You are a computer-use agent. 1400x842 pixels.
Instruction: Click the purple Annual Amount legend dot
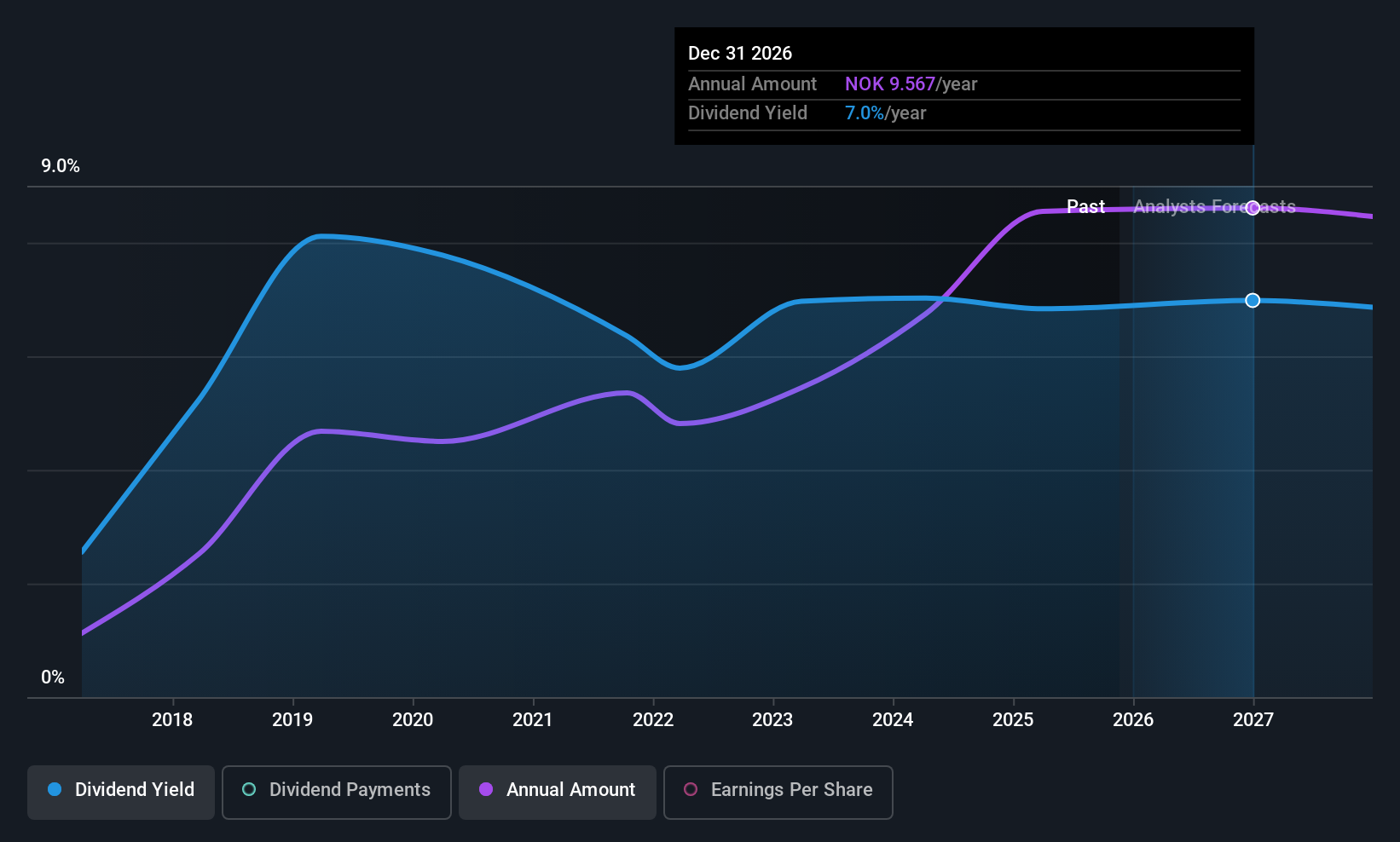486,790
